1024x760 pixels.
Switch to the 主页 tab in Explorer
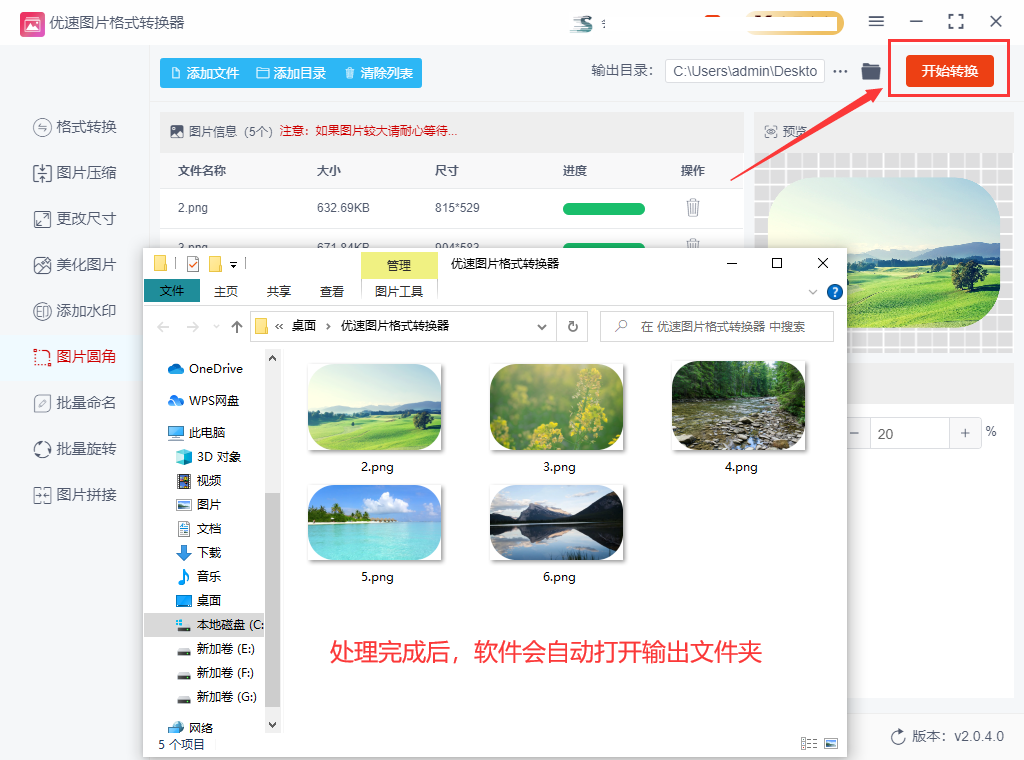click(226, 291)
